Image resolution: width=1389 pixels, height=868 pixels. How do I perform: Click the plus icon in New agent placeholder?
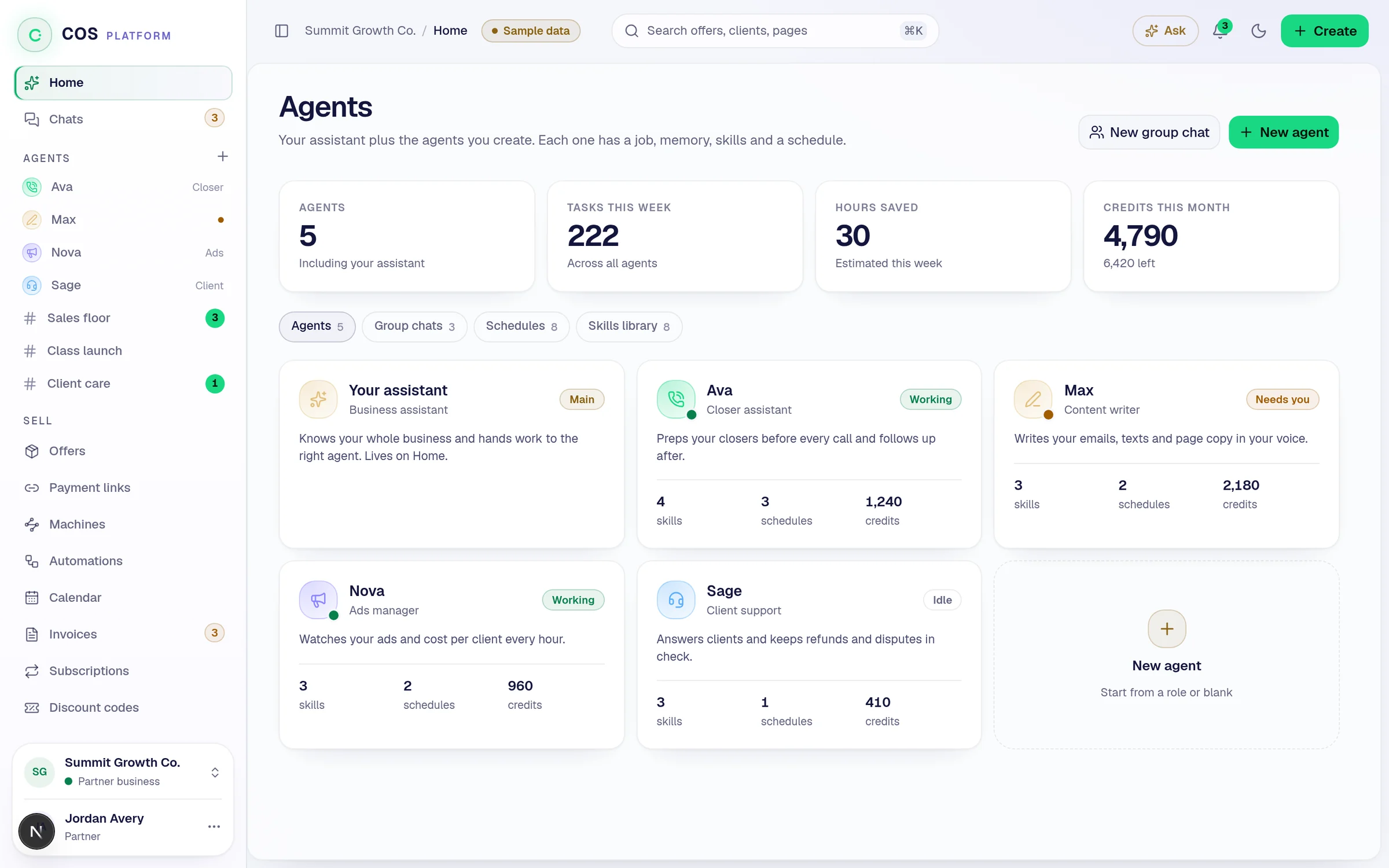click(1167, 628)
